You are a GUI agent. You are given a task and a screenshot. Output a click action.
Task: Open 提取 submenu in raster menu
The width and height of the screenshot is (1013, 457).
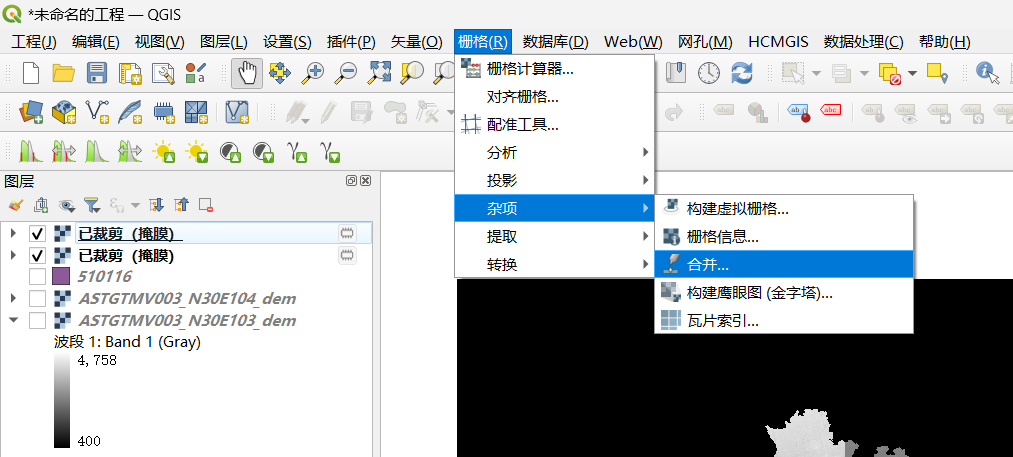[554, 237]
